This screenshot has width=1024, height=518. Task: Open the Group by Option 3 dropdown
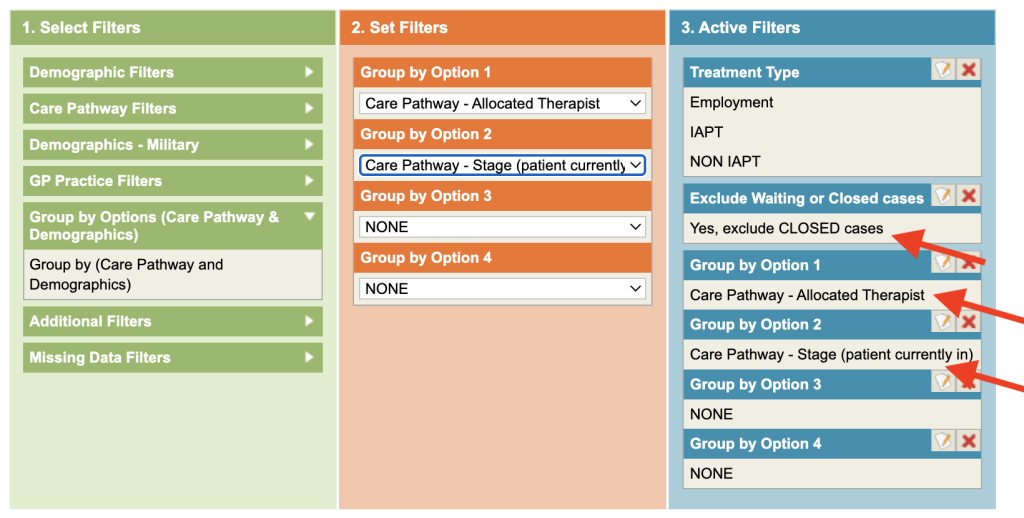502,227
